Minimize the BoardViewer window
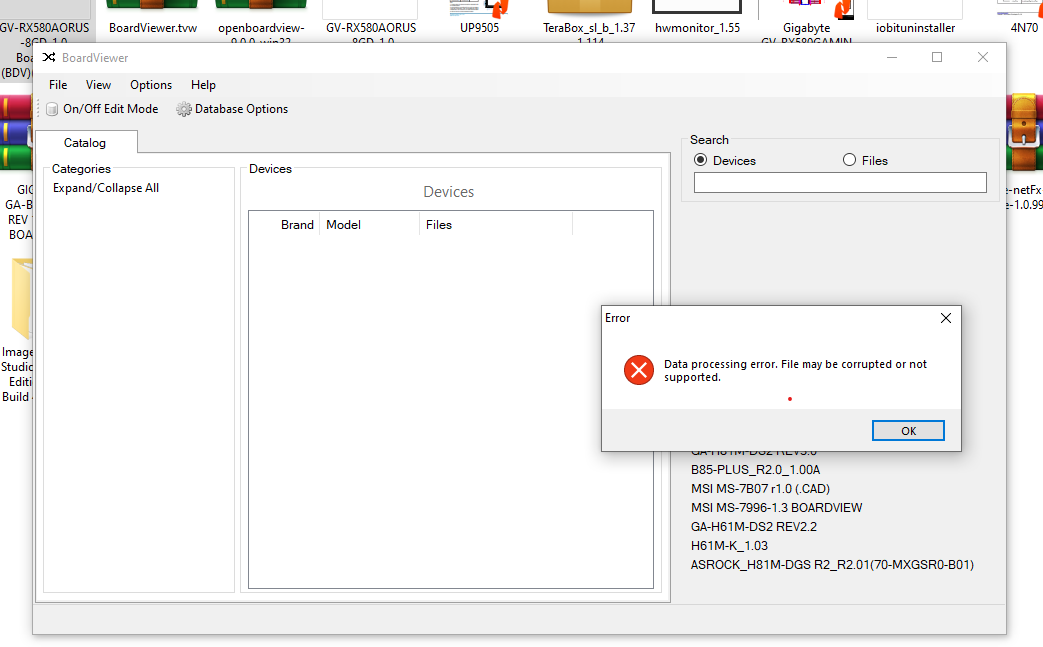This screenshot has width=1043, height=647. [x=892, y=57]
